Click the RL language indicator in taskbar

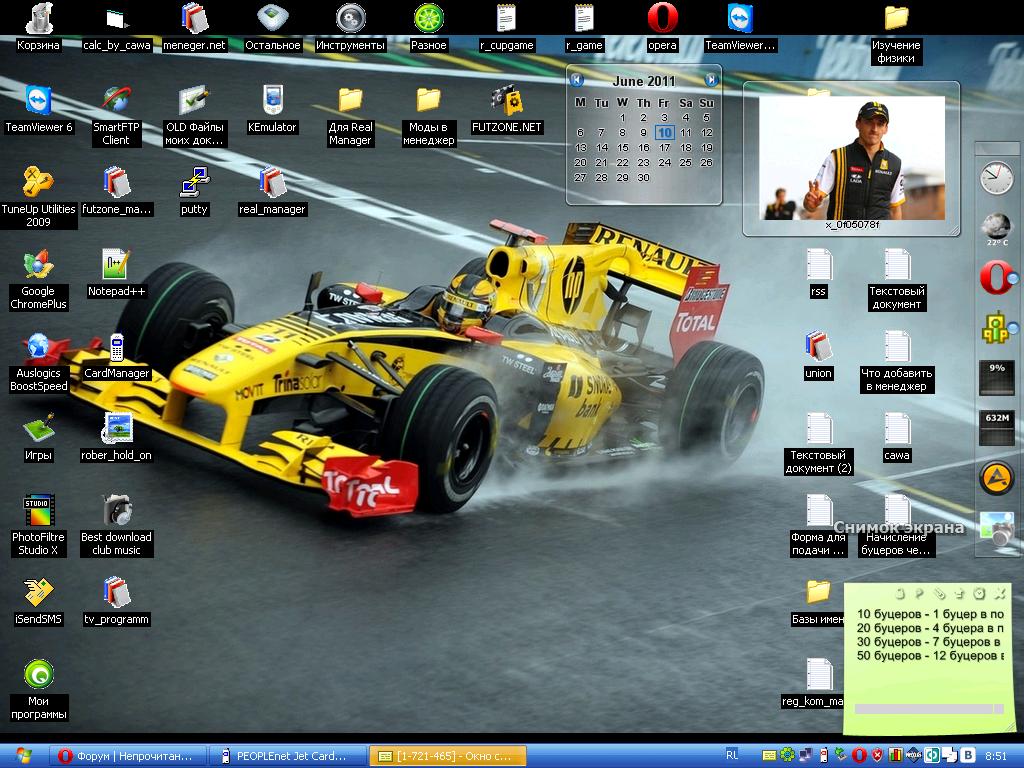(733, 755)
